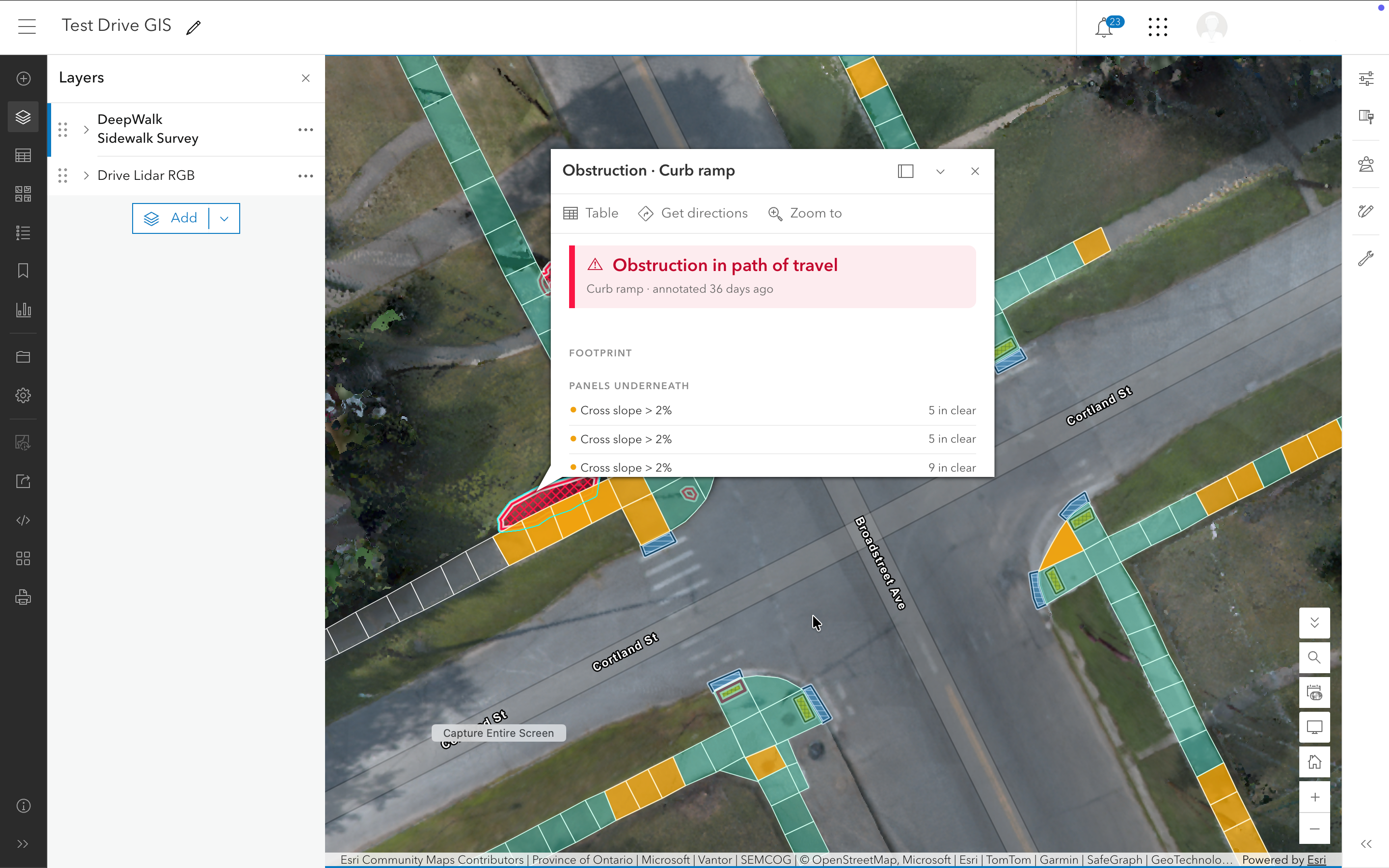Screen dimensions: 1389x868
Task: Click Table in the popup actions
Action: (591, 214)
